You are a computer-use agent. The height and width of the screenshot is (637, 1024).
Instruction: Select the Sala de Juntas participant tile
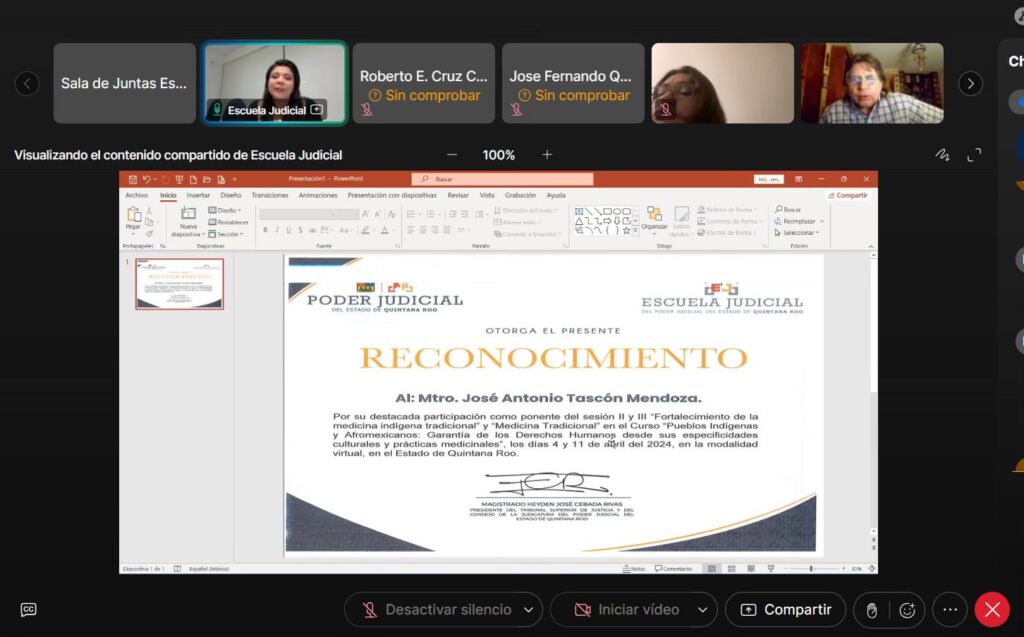[125, 83]
